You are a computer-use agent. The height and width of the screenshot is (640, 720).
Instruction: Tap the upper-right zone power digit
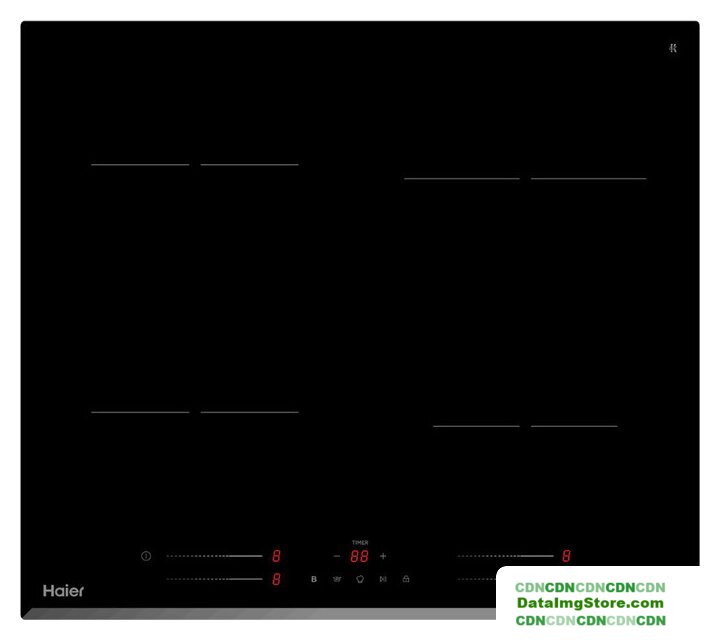(x=566, y=556)
